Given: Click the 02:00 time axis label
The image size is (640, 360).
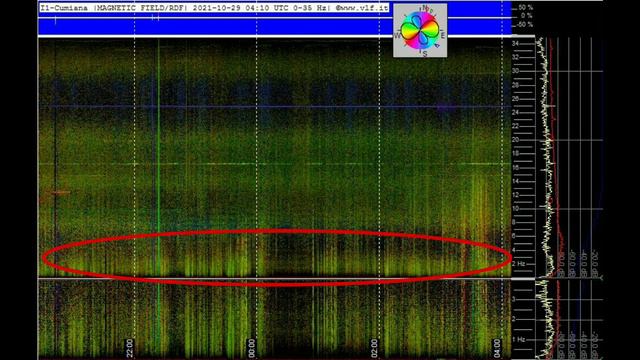Looking at the screenshot, I should 374,349.
